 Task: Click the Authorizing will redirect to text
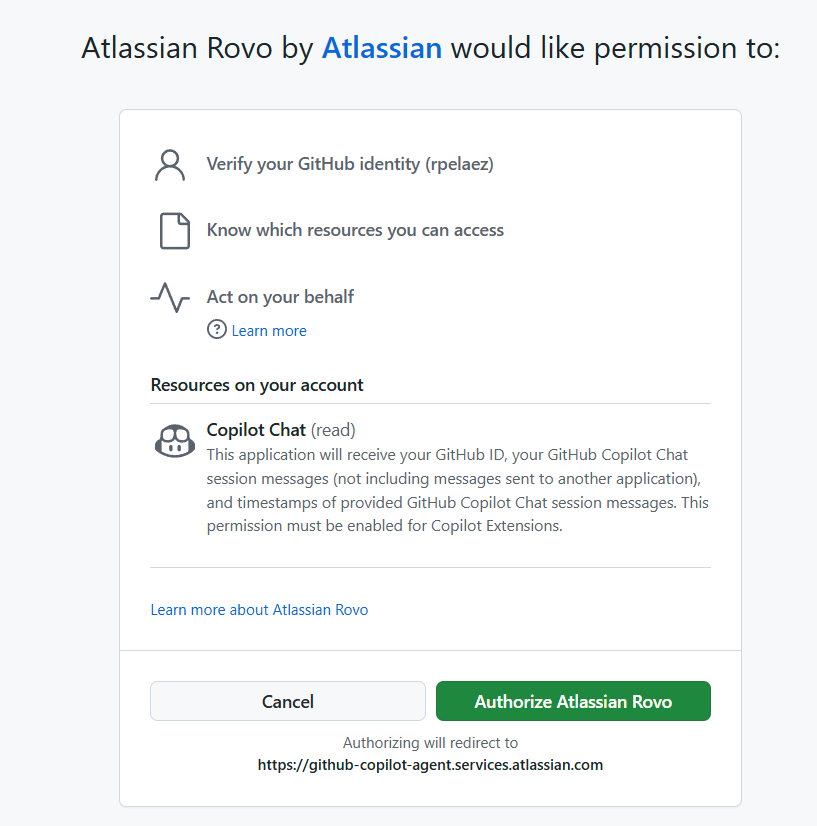click(430, 743)
